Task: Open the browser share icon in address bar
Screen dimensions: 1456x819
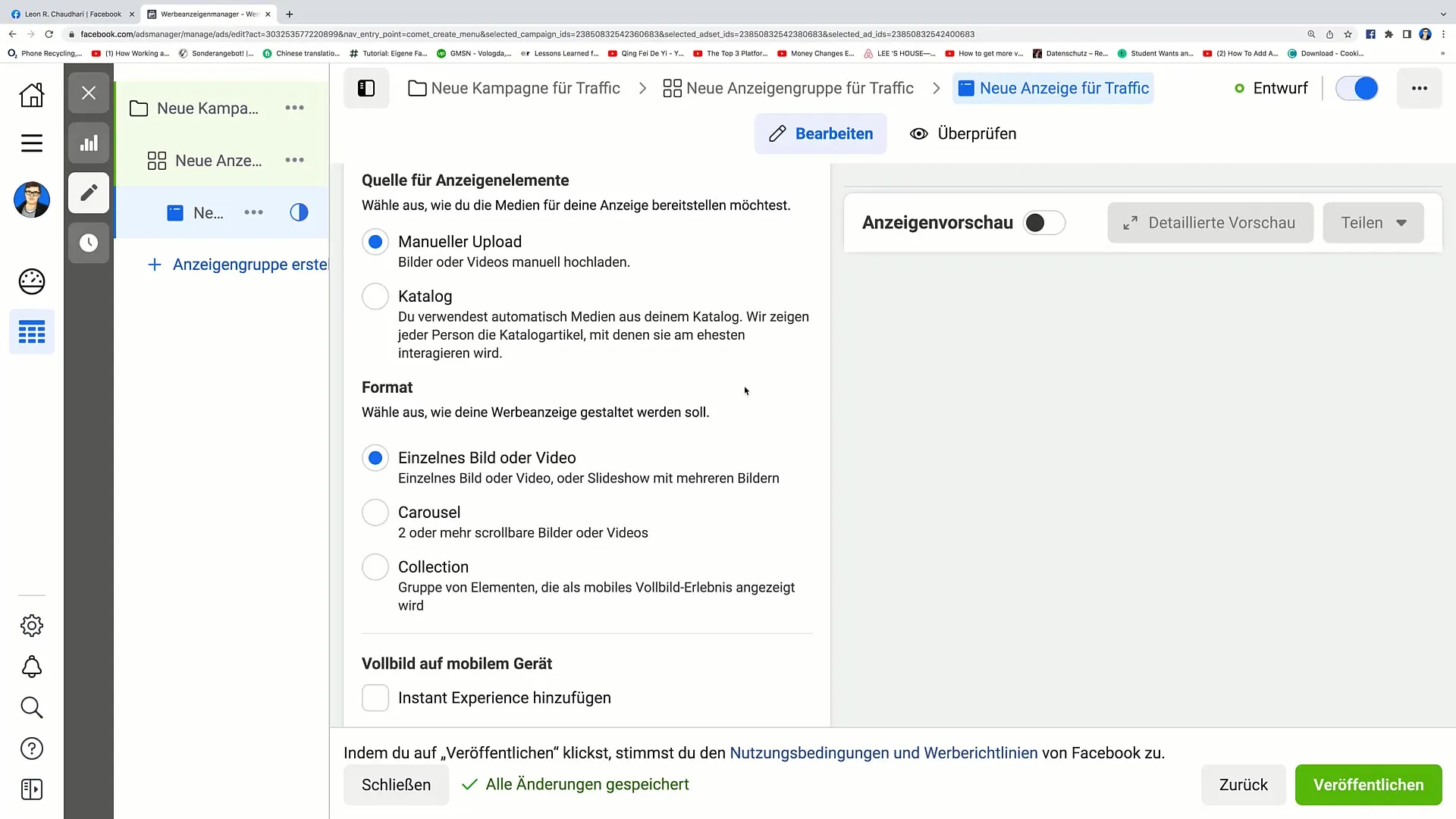Action: [1329, 34]
